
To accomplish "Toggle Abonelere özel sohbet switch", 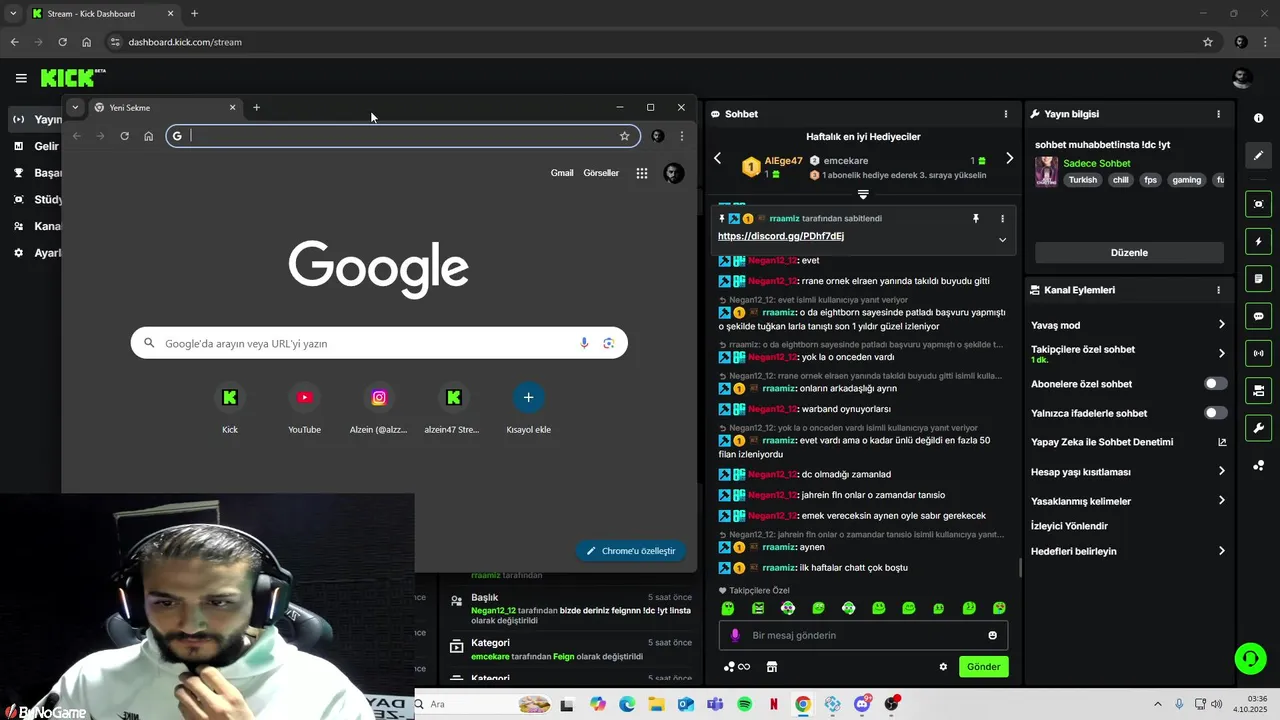I will [1215, 384].
